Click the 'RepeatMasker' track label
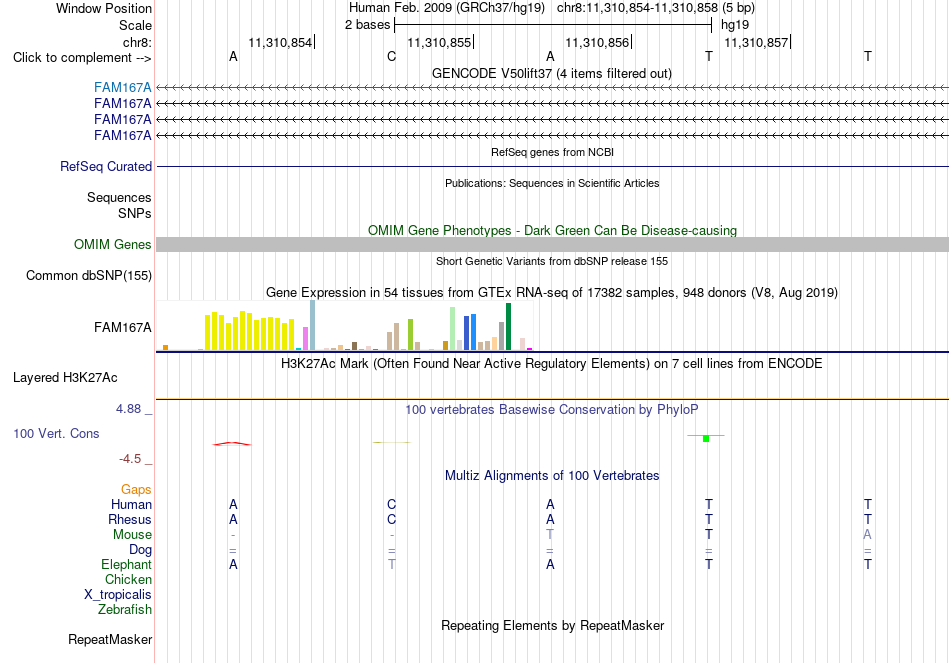 tap(110, 639)
